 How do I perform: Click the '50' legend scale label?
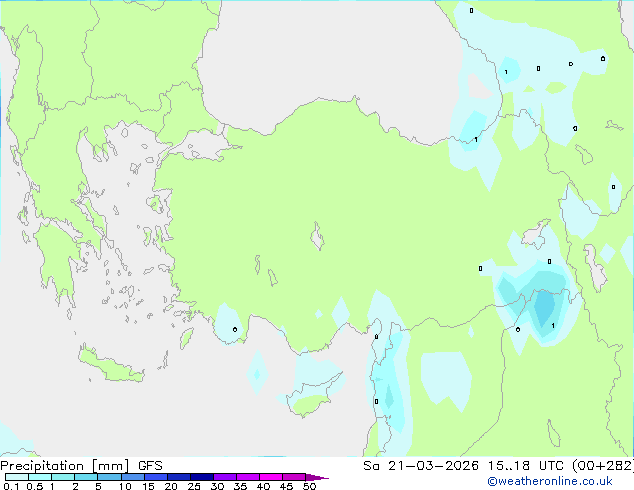tap(310, 486)
